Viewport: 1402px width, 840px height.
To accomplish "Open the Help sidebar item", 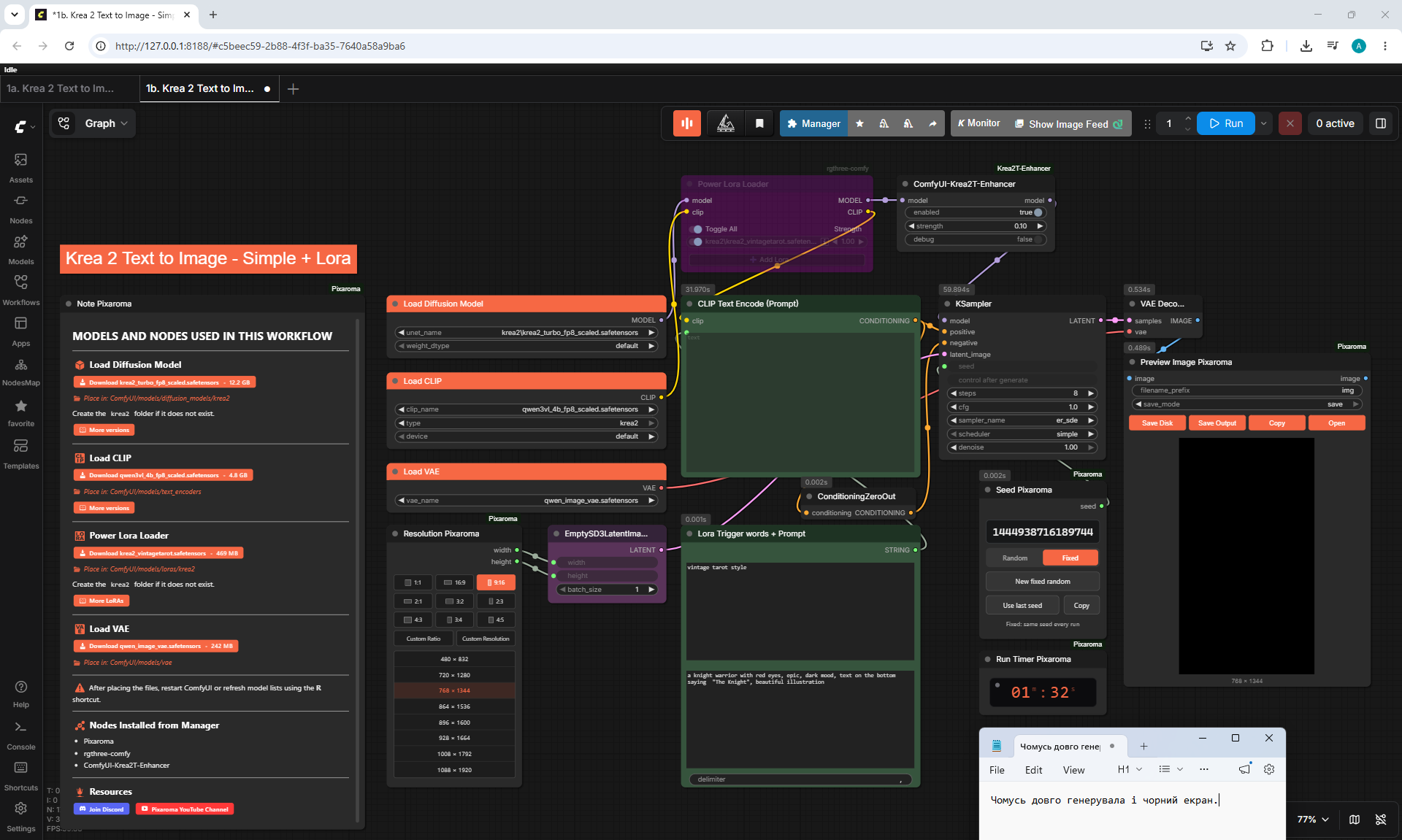I will click(x=20, y=694).
